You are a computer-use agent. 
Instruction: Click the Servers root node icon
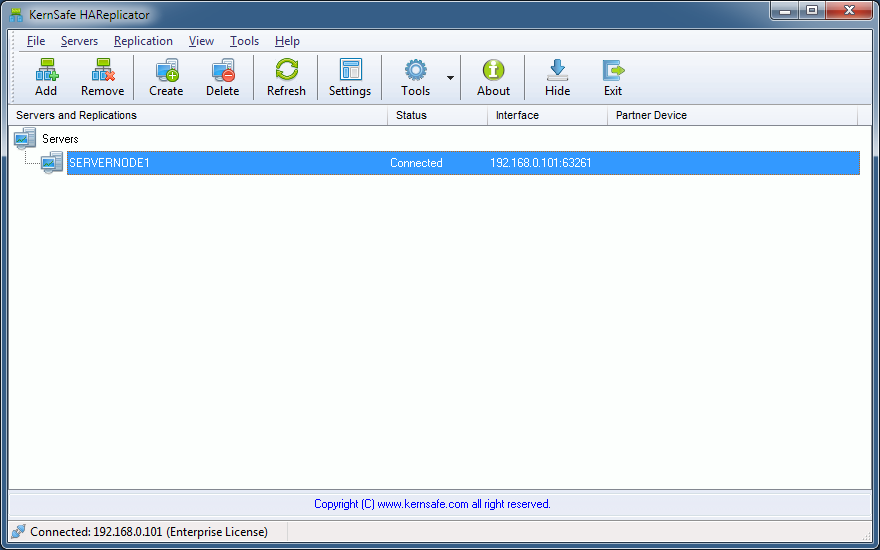25,139
